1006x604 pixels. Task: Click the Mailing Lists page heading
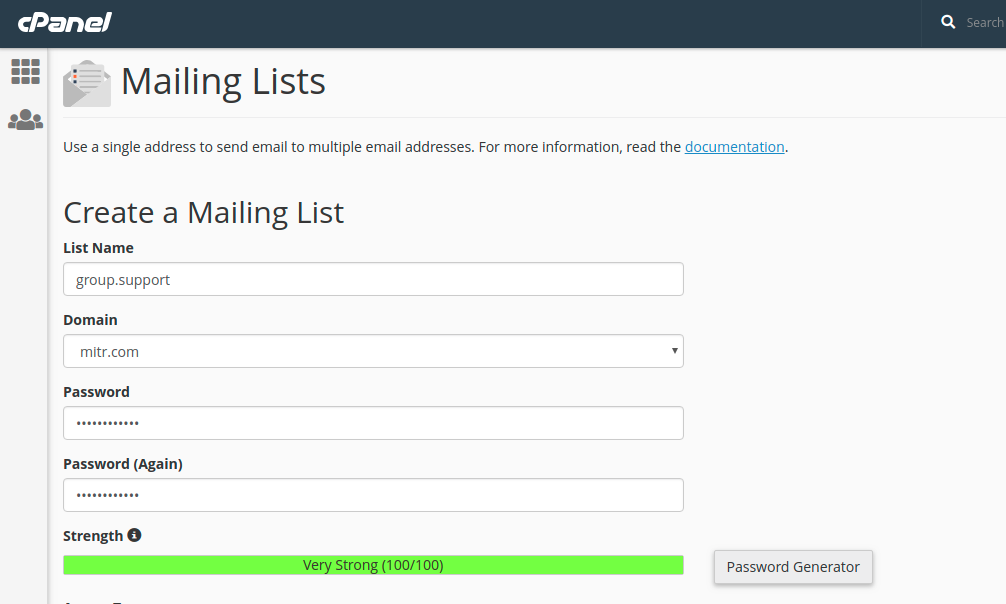coord(223,81)
